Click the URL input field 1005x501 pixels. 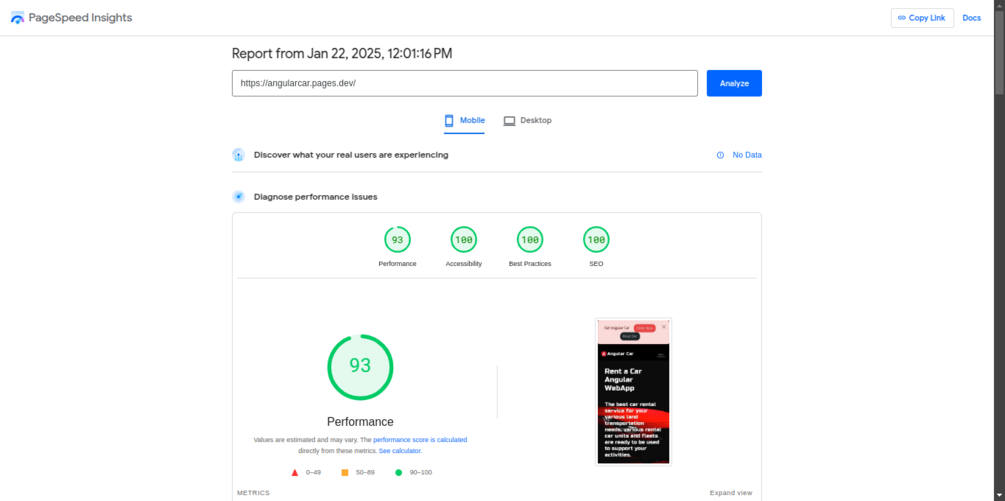(x=465, y=83)
